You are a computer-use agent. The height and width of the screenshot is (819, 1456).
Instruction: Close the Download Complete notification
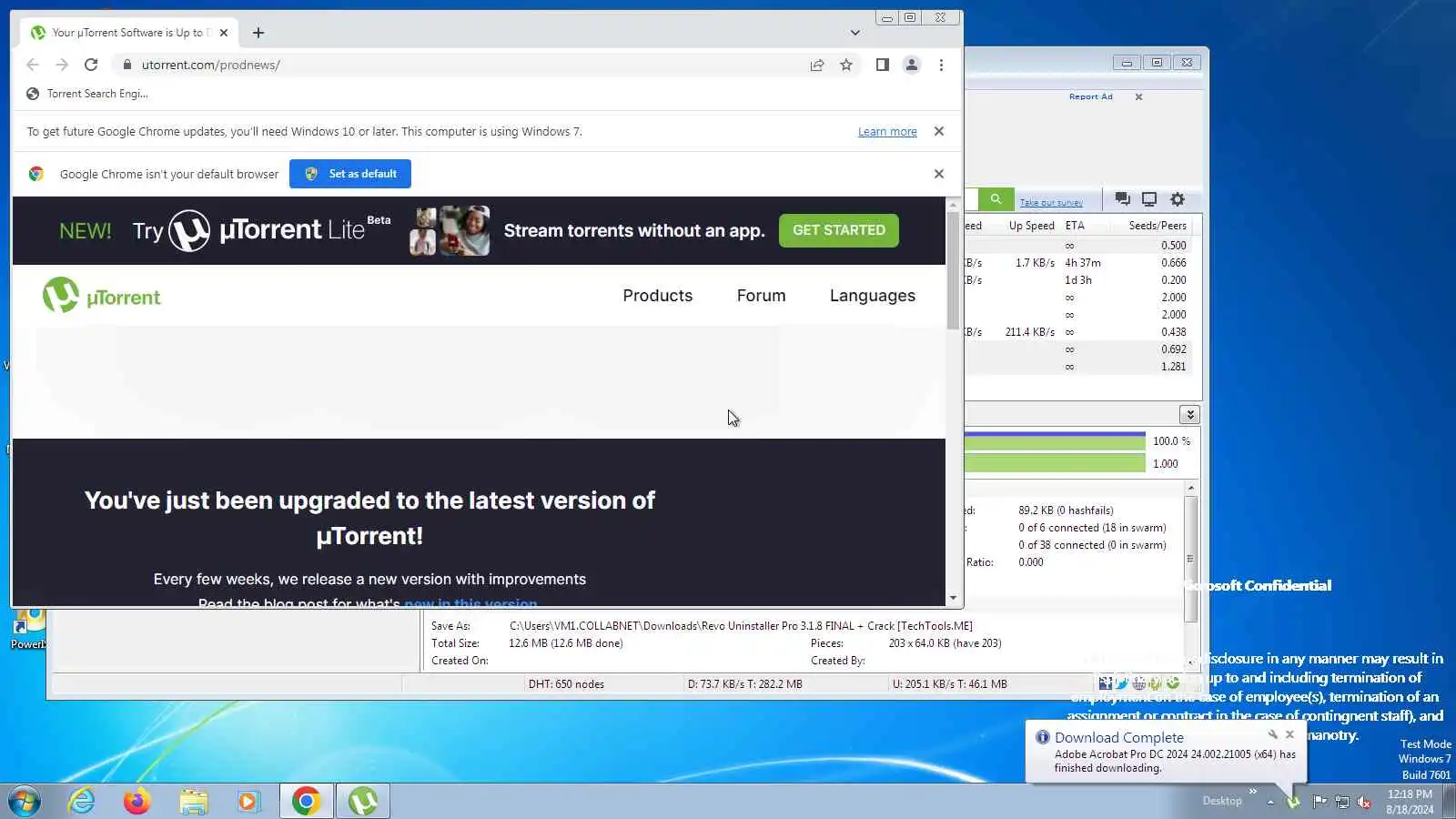coord(1289,734)
